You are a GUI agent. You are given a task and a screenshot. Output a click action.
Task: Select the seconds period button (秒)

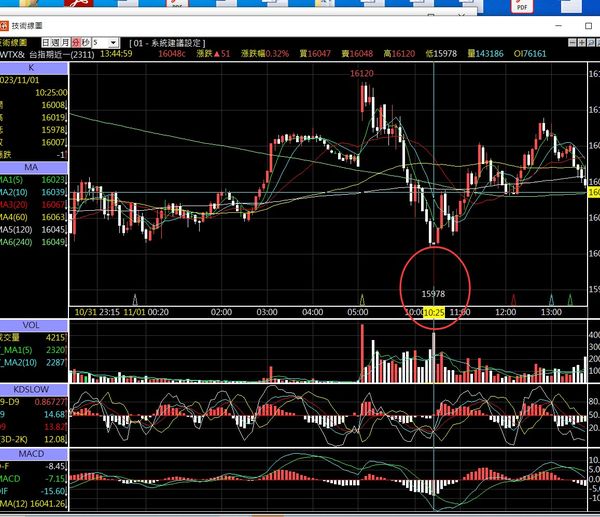[84, 43]
